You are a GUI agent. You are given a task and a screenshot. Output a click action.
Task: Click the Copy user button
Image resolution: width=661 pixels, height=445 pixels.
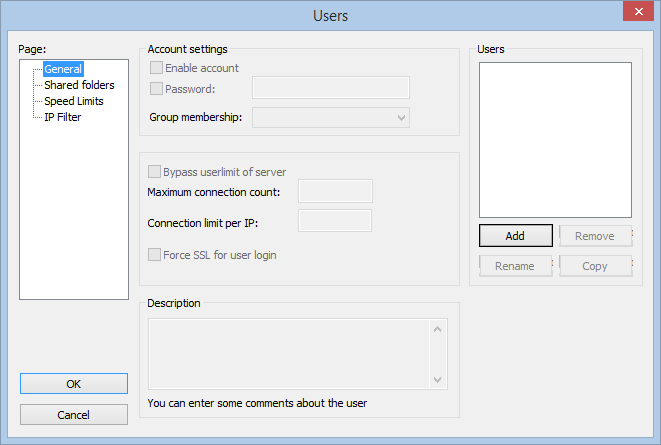[595, 266]
